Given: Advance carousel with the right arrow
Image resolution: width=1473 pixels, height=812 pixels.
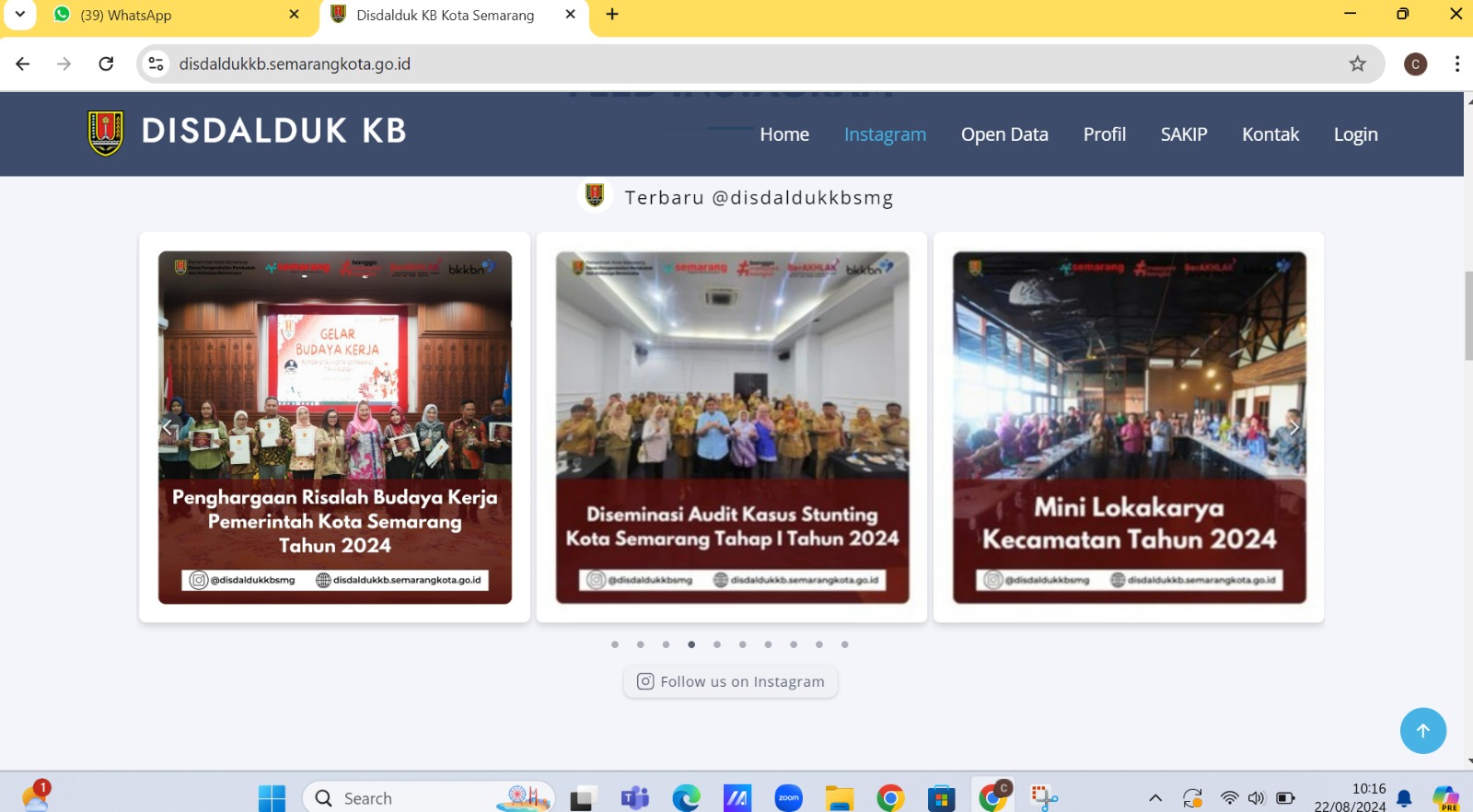Looking at the screenshot, I should 1293,427.
